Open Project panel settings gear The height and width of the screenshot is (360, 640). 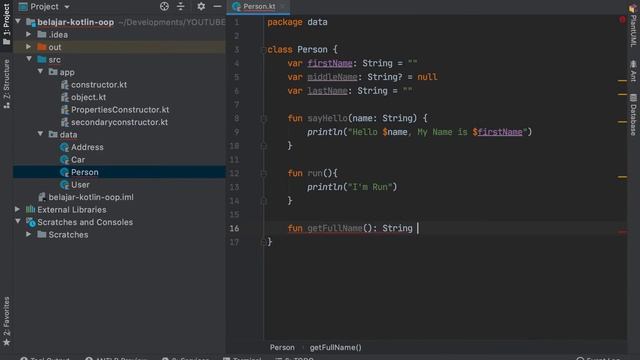(201, 6)
